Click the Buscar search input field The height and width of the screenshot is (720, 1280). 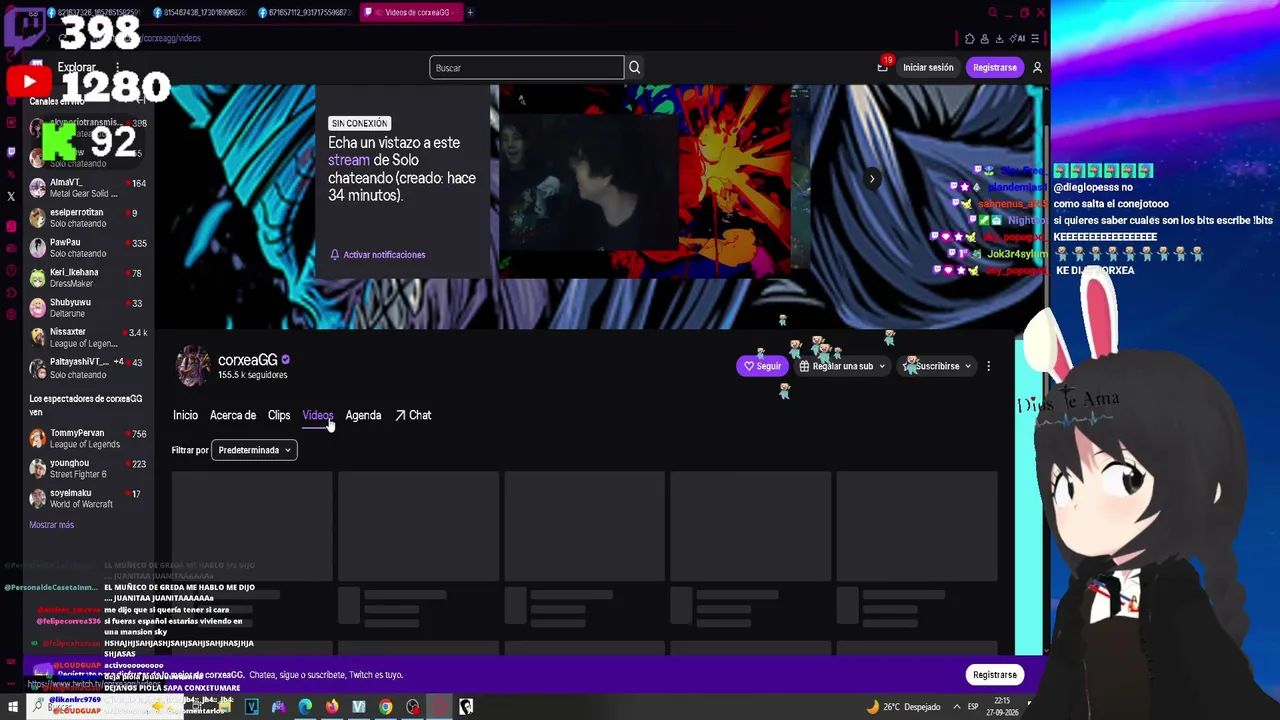point(527,67)
